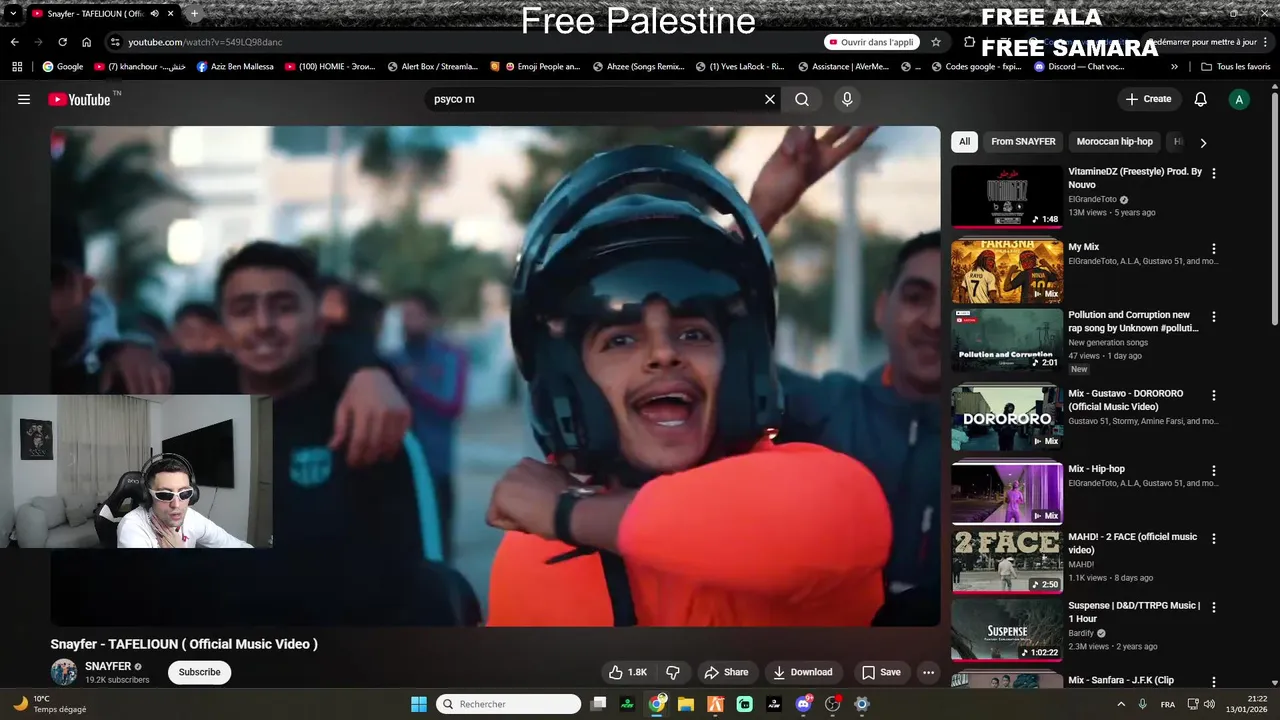Start voice search with microphone
The image size is (1280, 720).
point(847,99)
